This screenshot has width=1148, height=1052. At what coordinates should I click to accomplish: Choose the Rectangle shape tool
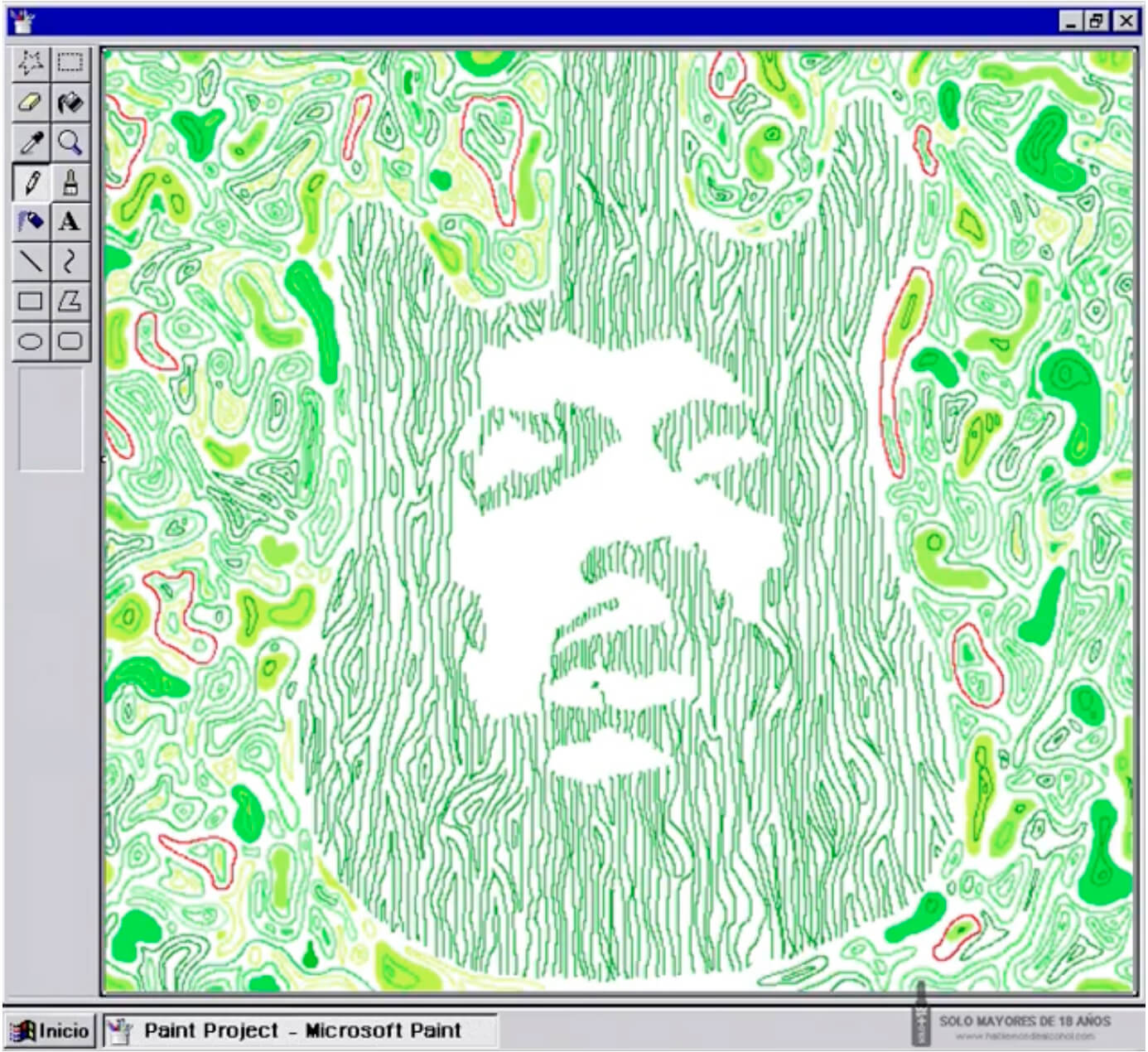pos(31,301)
